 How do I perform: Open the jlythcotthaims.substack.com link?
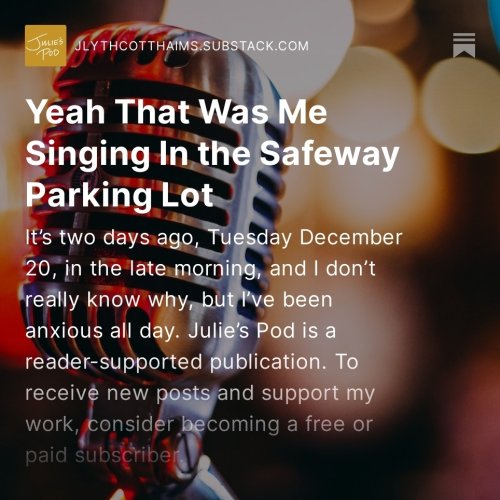click(x=192, y=46)
